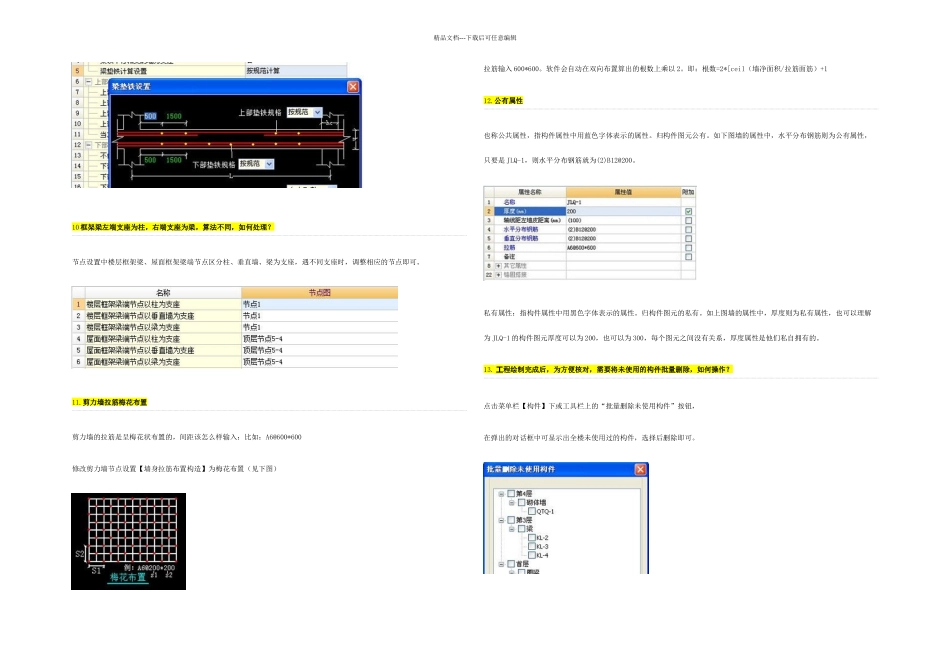Select row 楼层框架梁端节点以柱为支座
Viewport: 950px width, 672px height.
pyautogui.click(x=234, y=304)
